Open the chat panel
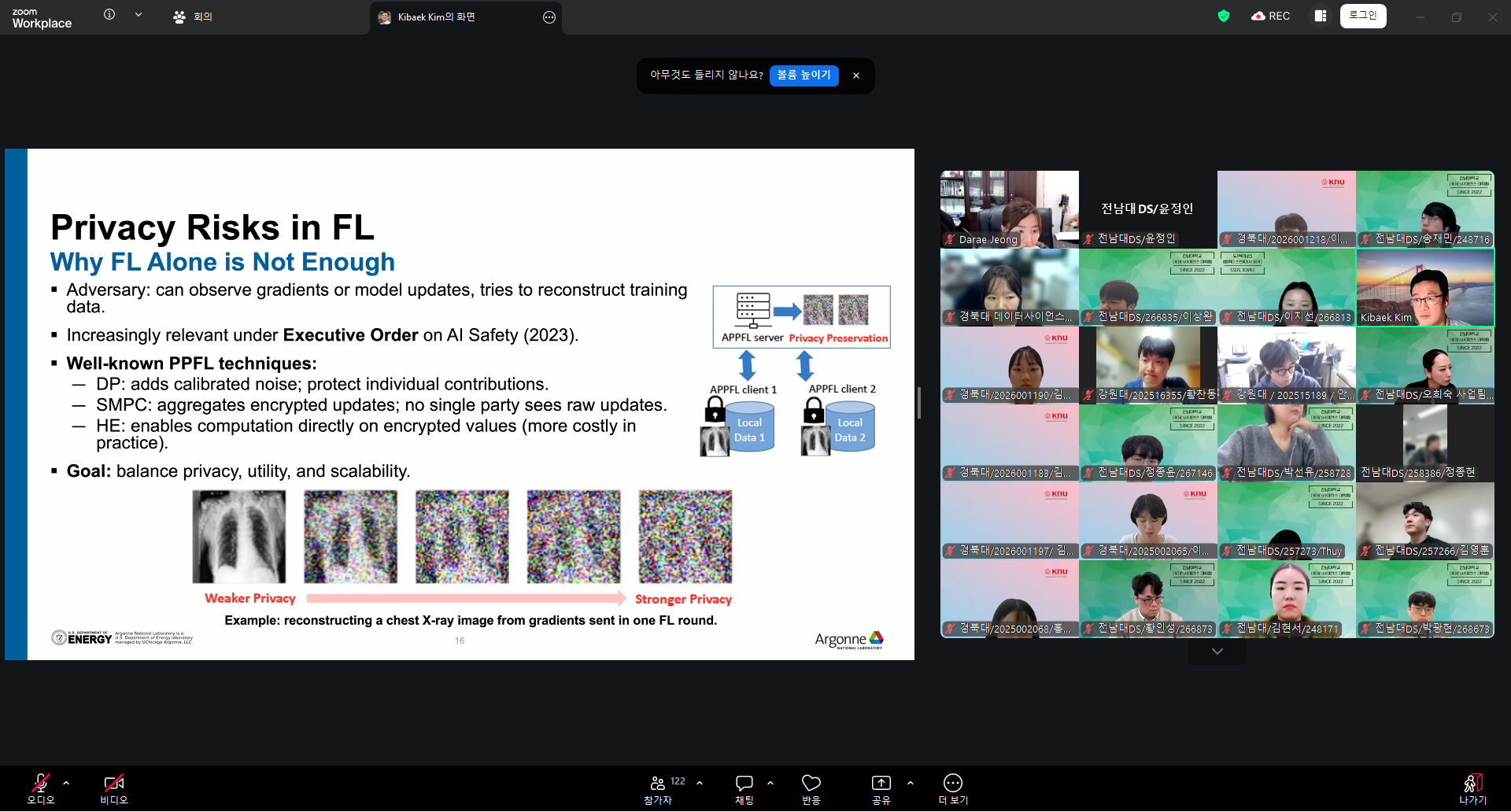The image size is (1511, 812). pyautogui.click(x=744, y=788)
